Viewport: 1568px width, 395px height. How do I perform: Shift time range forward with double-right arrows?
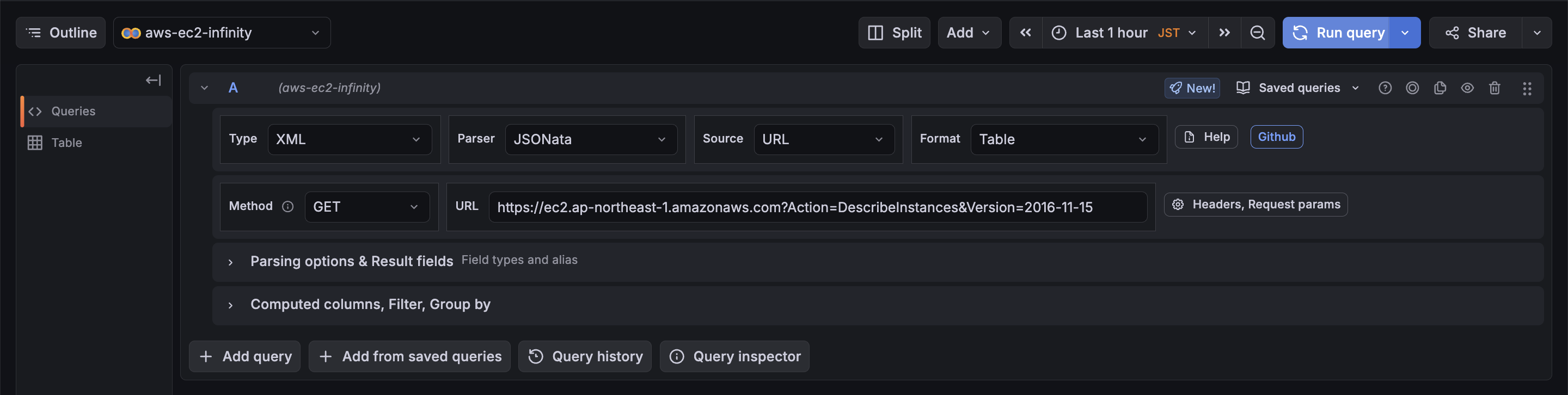pyautogui.click(x=1224, y=33)
